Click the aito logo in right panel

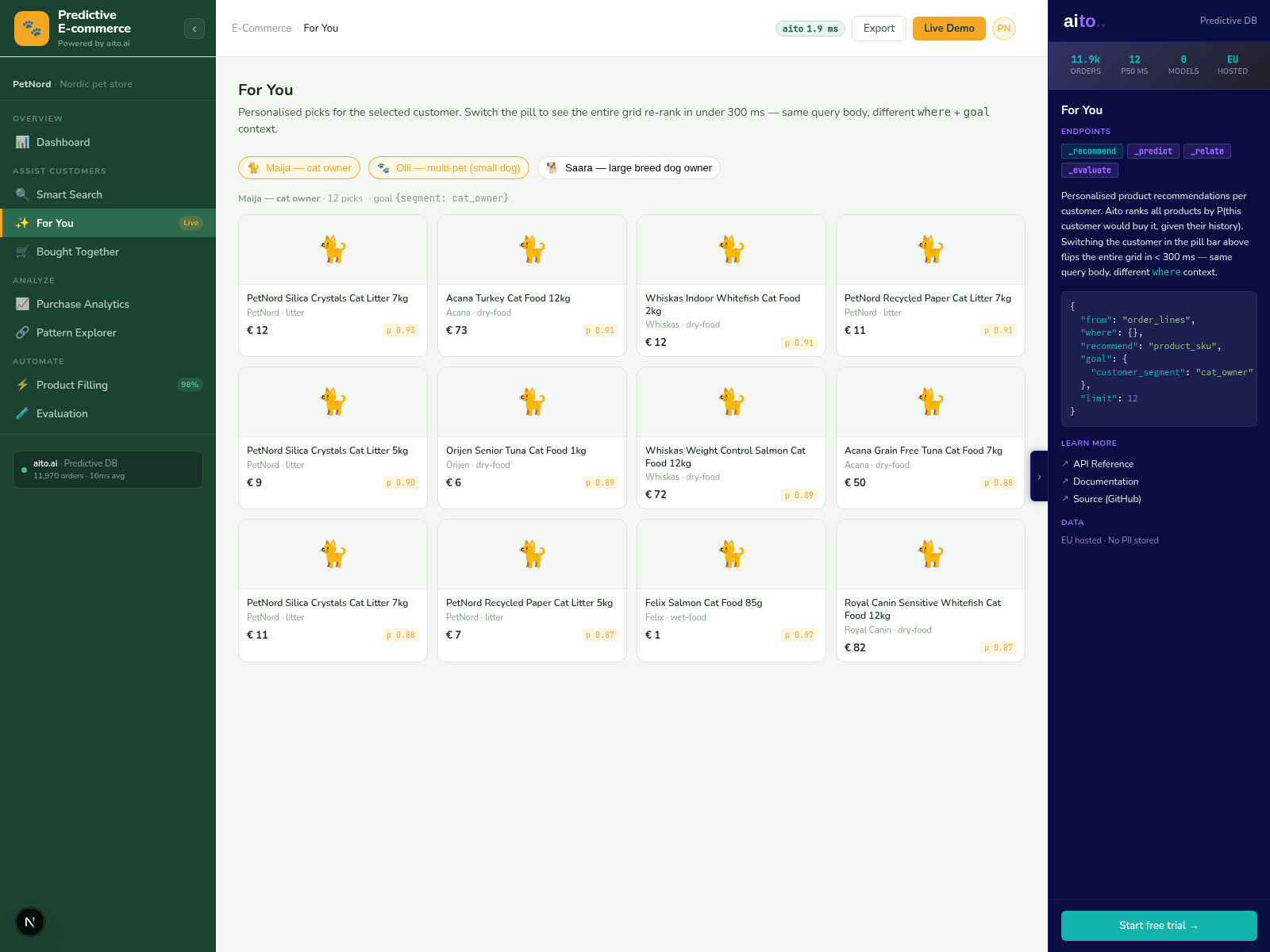[x=1083, y=21]
